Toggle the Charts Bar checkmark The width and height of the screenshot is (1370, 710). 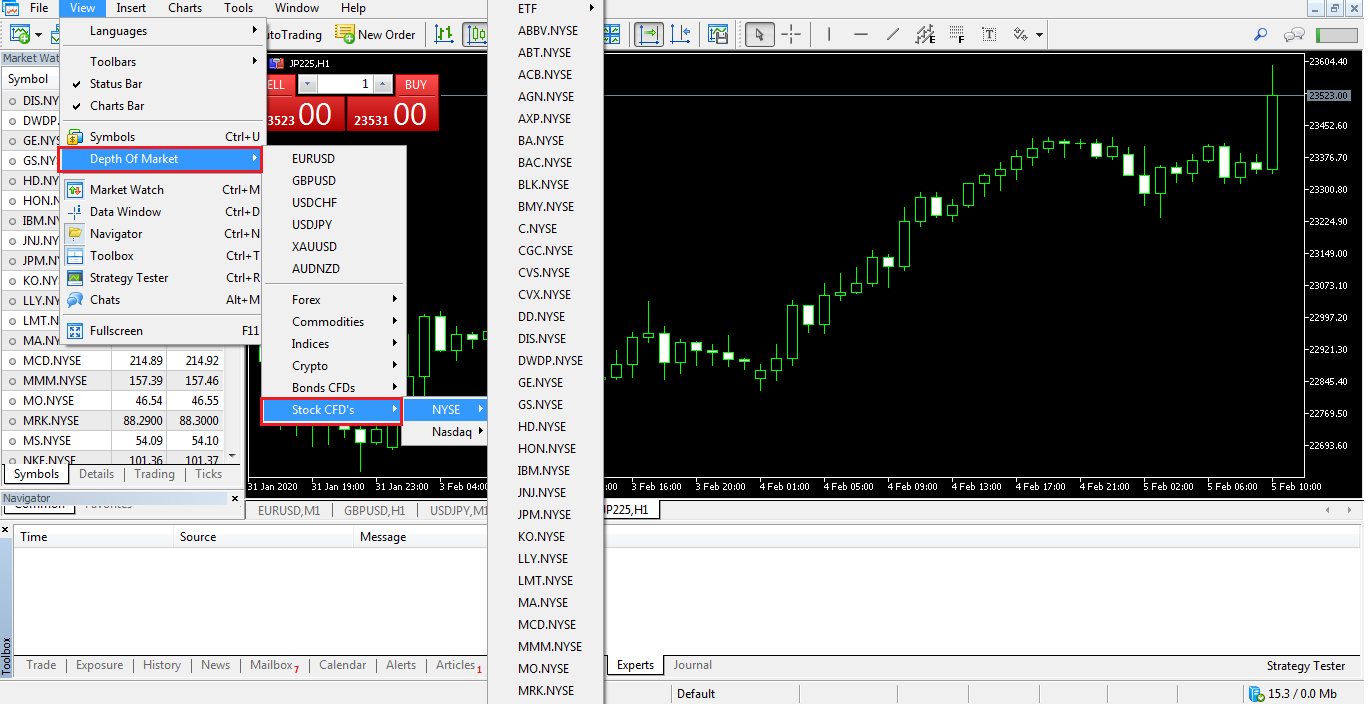click(x=76, y=106)
